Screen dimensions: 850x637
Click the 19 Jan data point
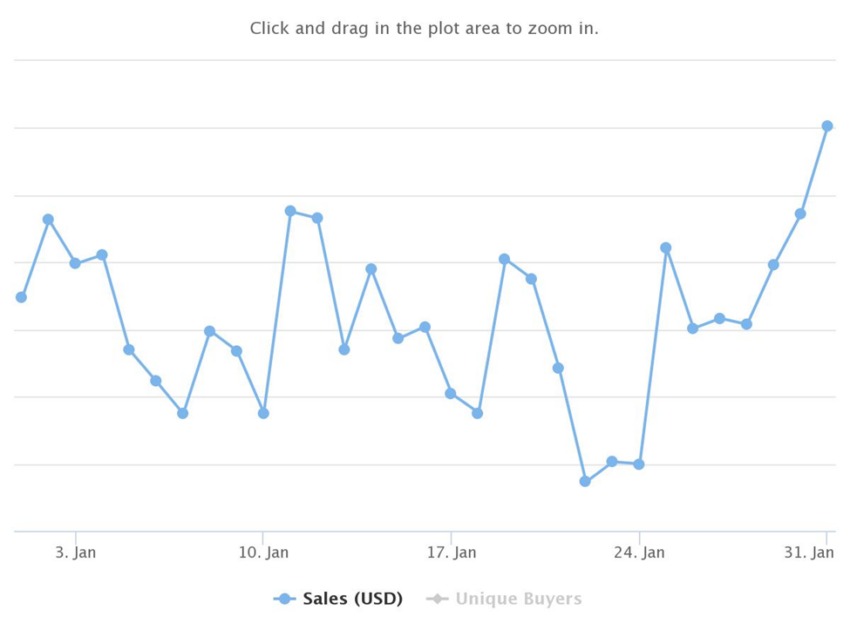(x=505, y=260)
